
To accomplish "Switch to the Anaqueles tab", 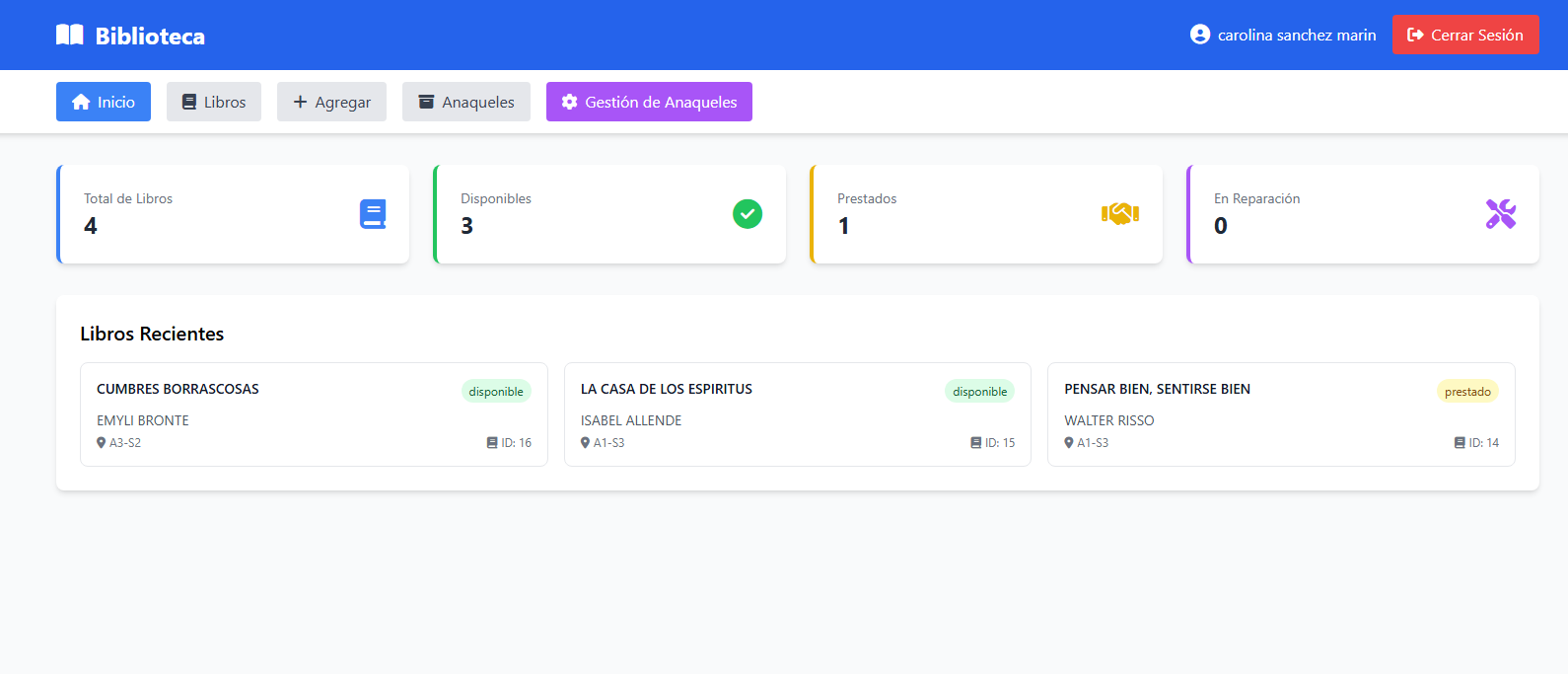I will (466, 102).
